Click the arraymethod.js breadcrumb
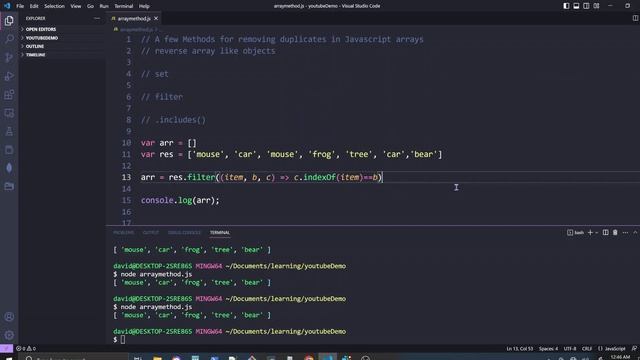The height and width of the screenshot is (360, 640). (136, 29)
